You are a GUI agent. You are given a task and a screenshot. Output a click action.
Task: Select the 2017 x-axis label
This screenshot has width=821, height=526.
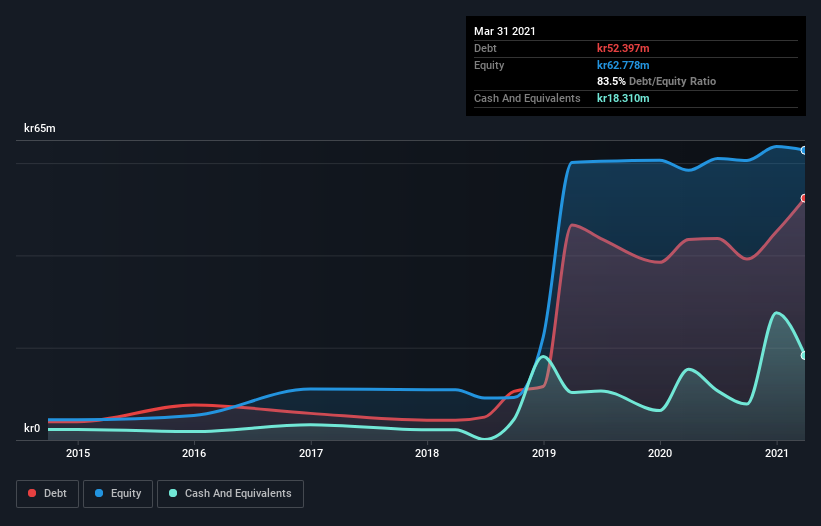(311, 453)
